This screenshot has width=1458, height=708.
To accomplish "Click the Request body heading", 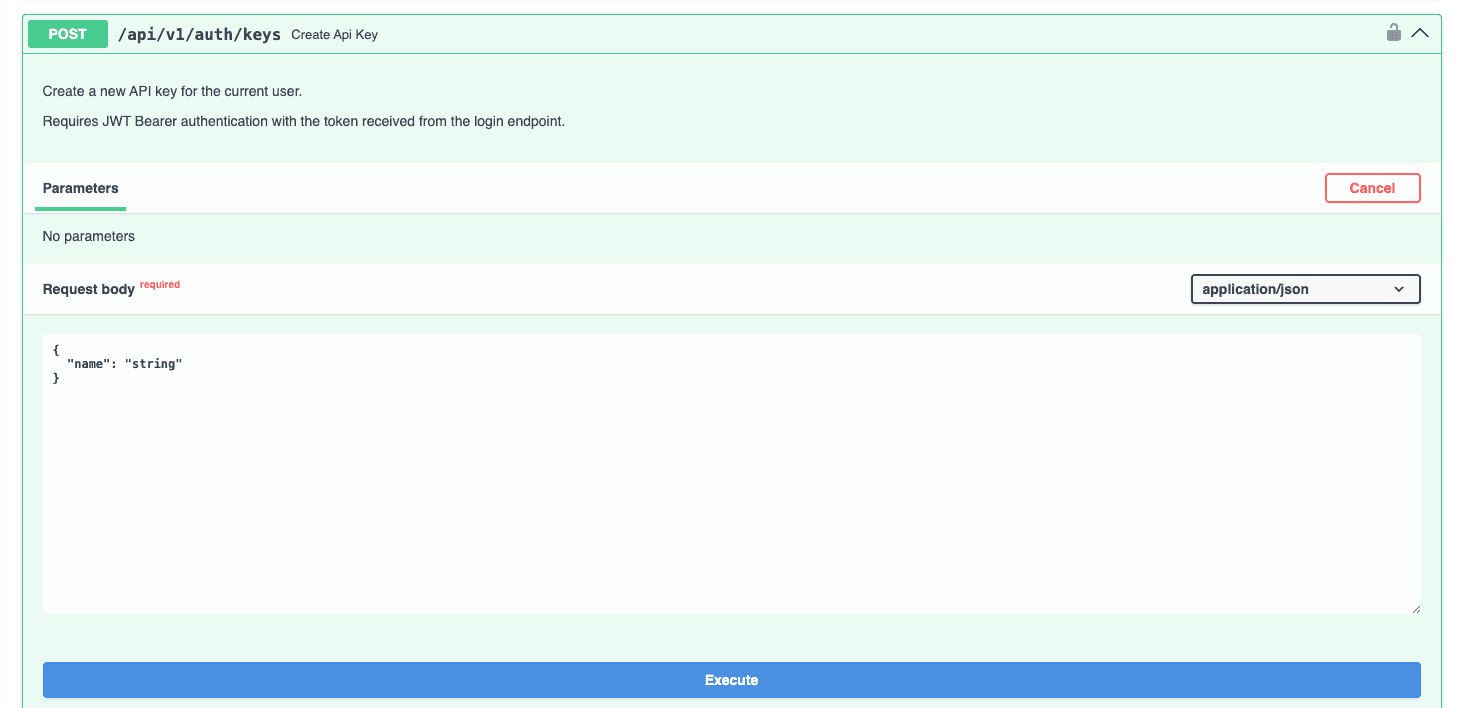I will pyautogui.click(x=88, y=288).
